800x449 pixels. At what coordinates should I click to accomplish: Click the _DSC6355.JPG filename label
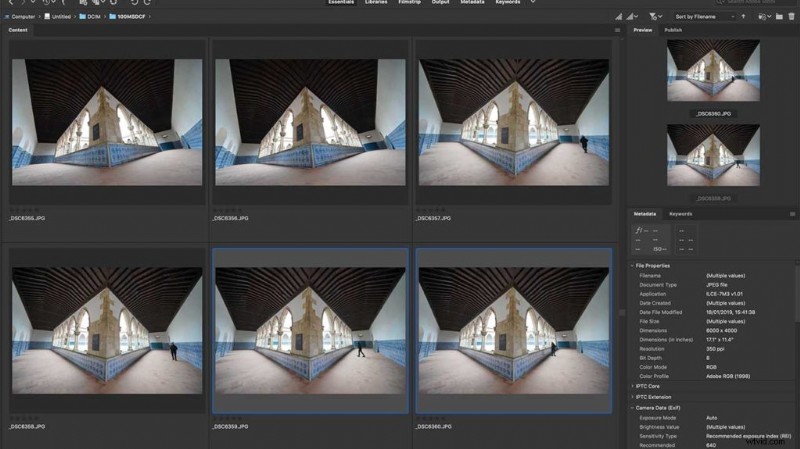[27, 218]
